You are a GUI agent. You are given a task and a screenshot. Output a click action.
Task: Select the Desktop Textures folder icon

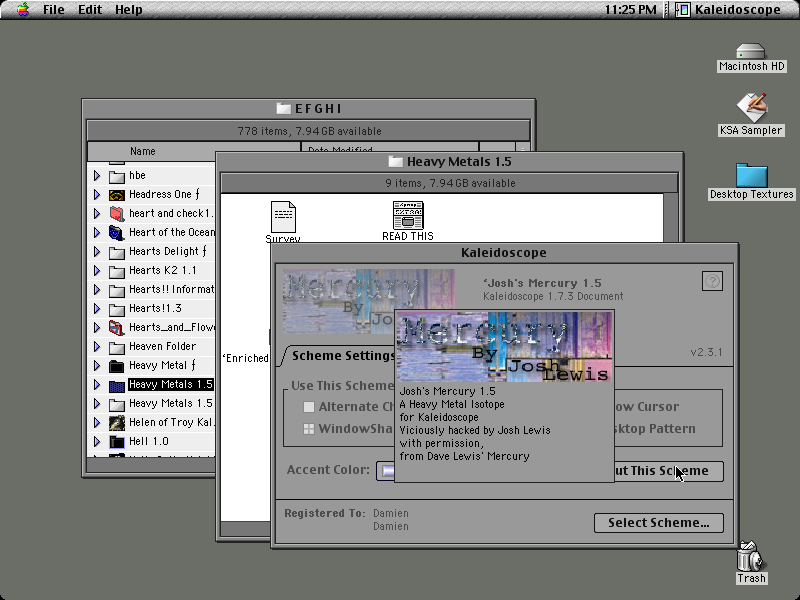[x=752, y=175]
